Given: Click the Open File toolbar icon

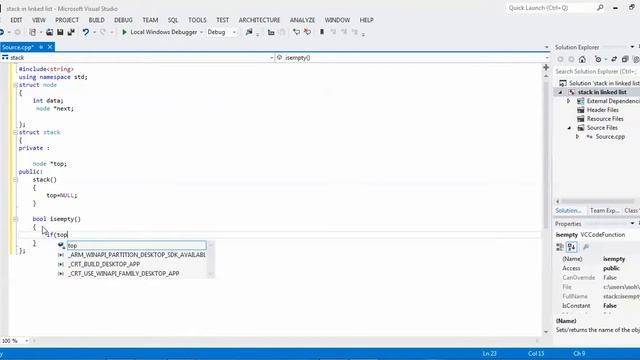Looking at the screenshot, I should (49, 32).
